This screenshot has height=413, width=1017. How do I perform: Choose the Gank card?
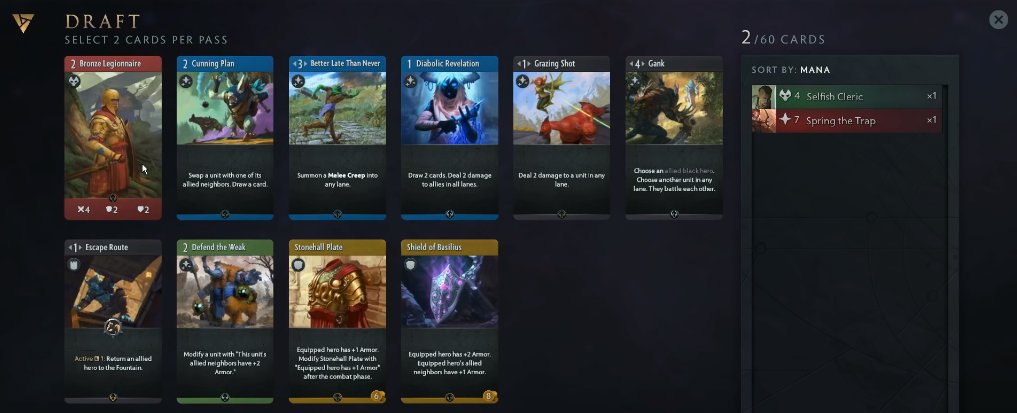pos(674,137)
